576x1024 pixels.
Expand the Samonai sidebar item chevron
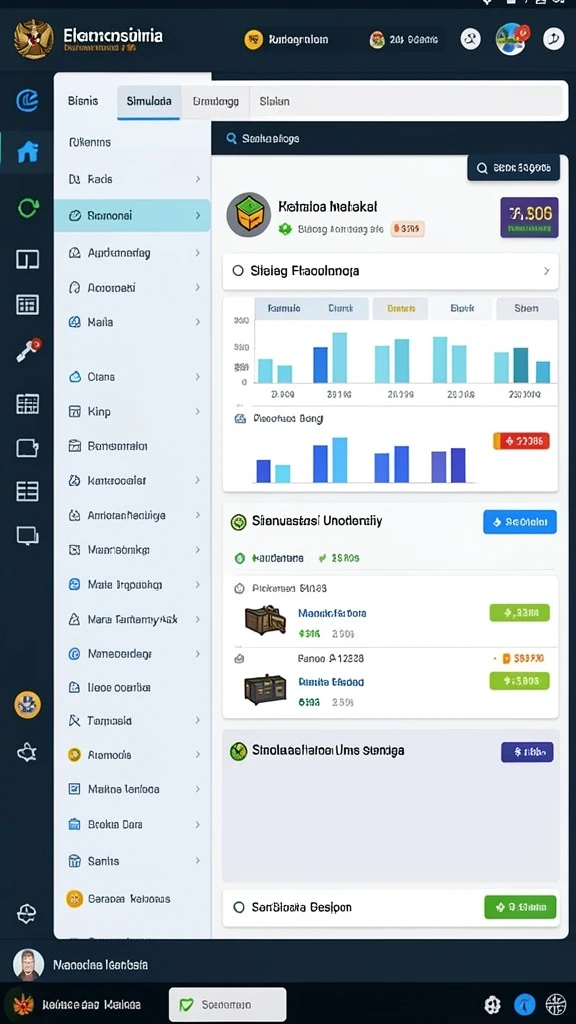(x=198, y=215)
